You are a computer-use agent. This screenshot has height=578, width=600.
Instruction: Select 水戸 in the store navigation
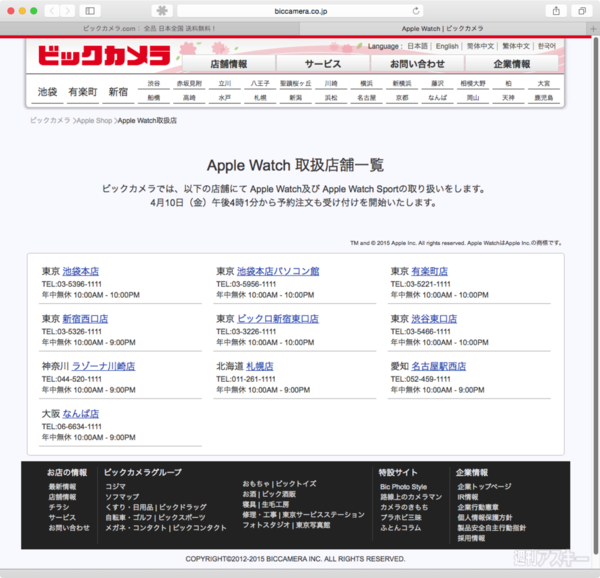click(225, 98)
